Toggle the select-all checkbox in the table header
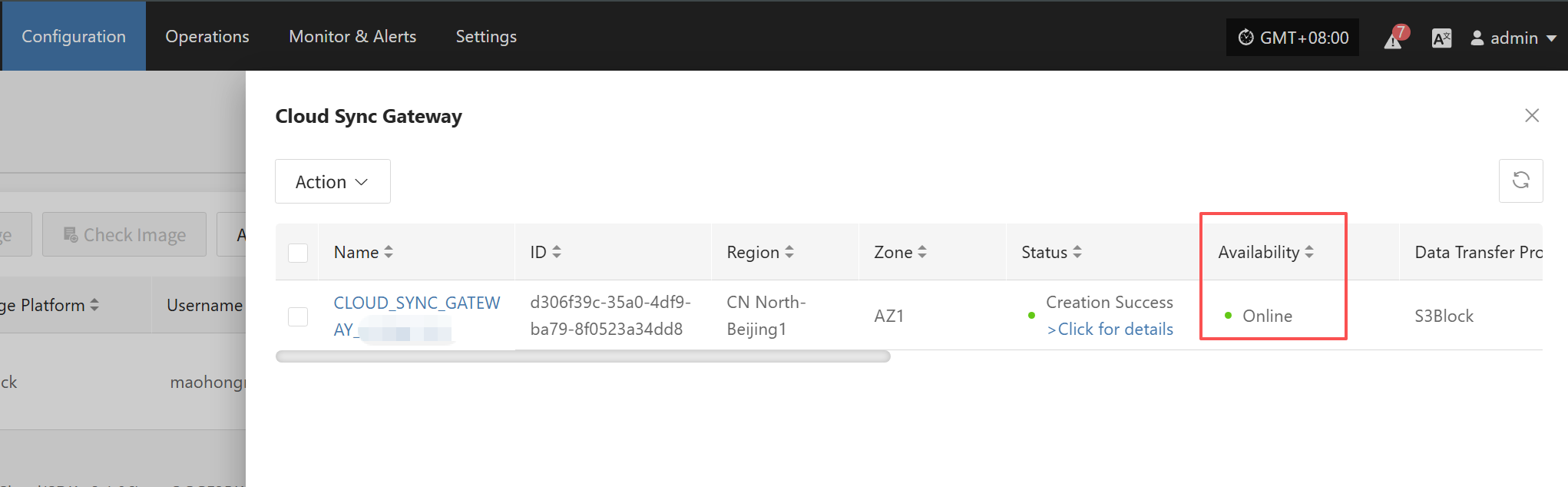 tap(298, 253)
